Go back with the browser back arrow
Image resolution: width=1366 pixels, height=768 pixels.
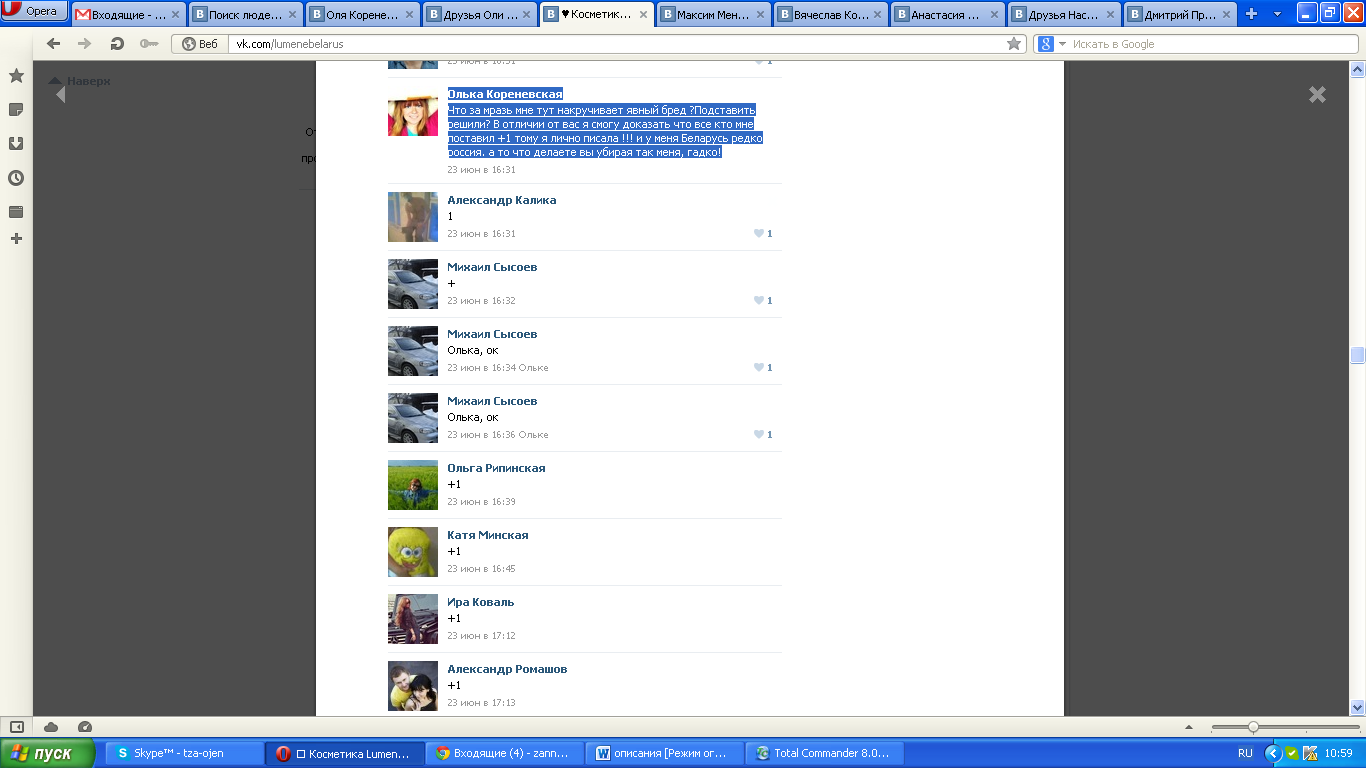(x=53, y=44)
